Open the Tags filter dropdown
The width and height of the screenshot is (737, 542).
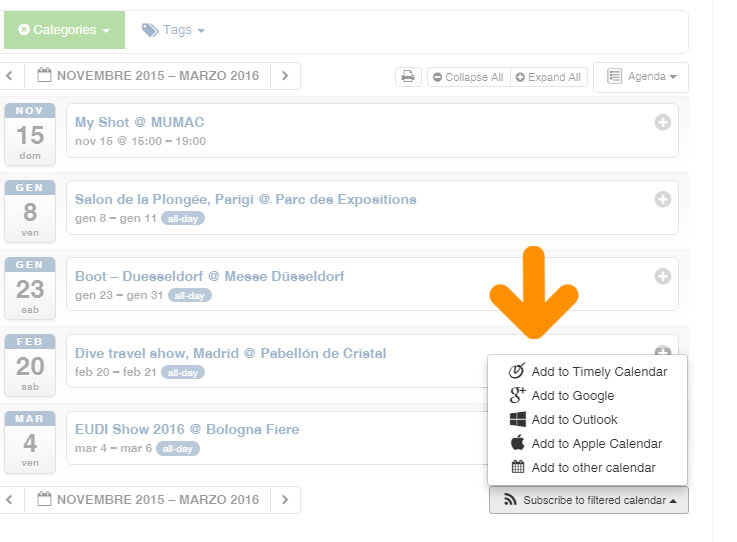click(x=173, y=30)
